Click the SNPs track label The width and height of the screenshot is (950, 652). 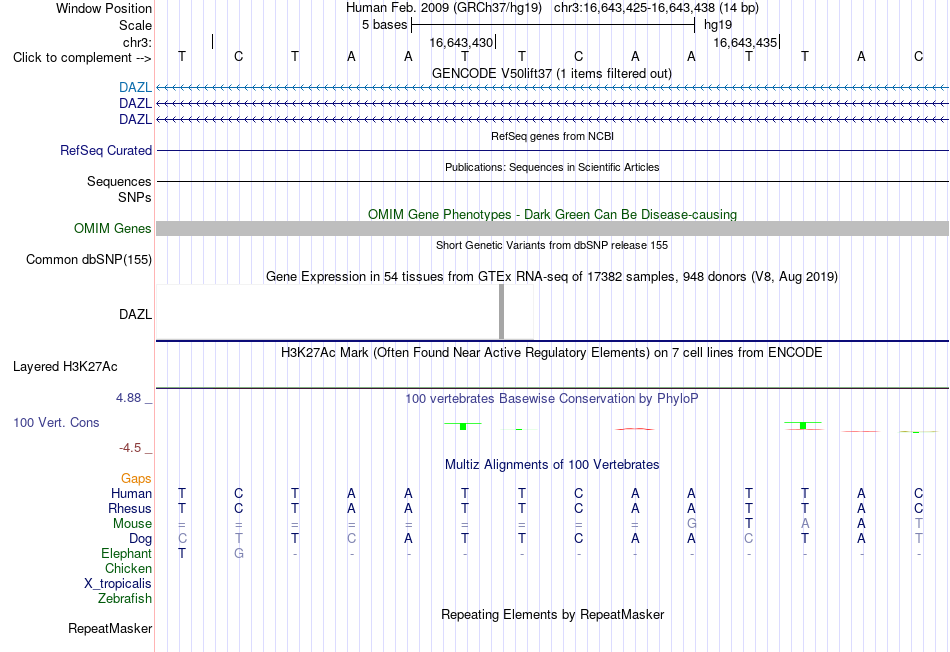coord(135,198)
